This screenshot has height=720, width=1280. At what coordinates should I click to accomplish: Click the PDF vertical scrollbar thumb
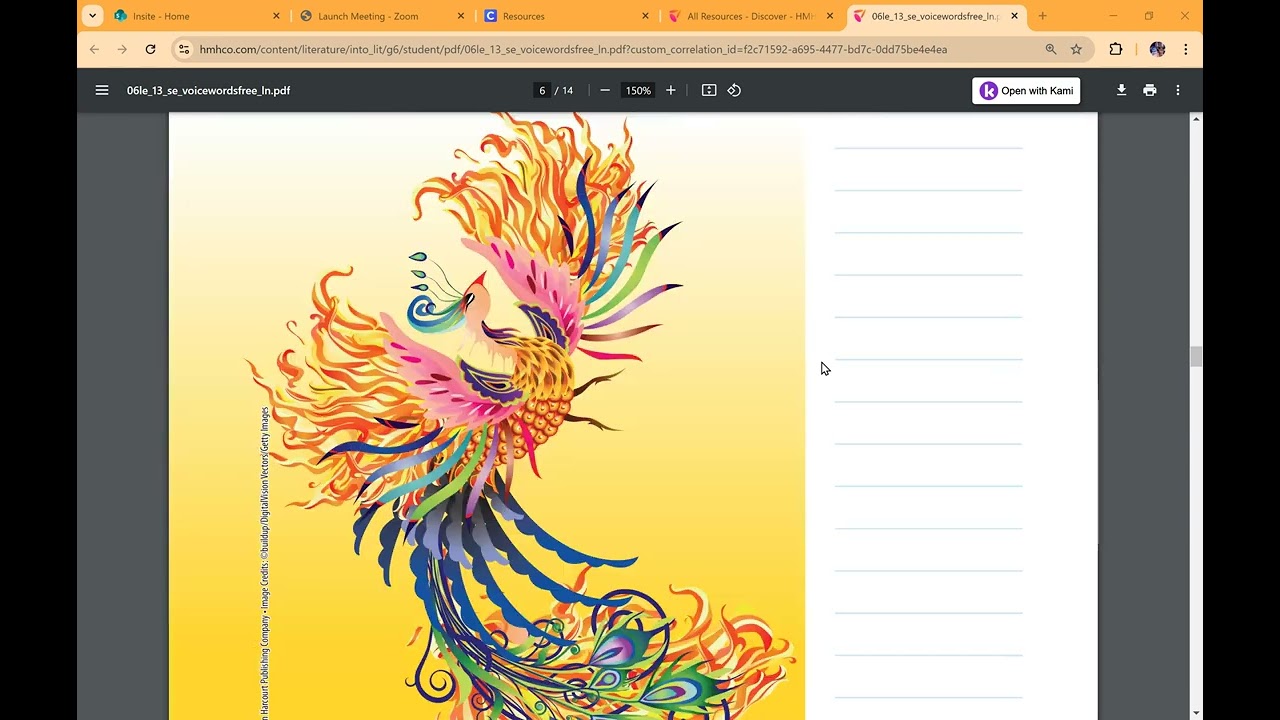pos(1196,357)
